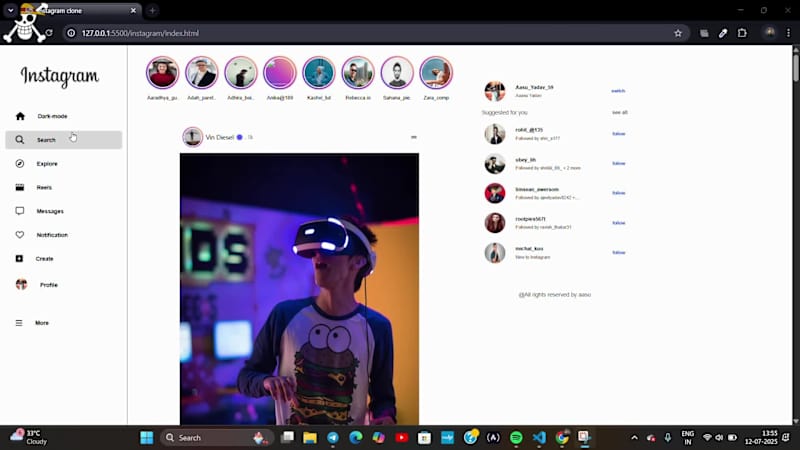
Task: Click the taskbar Search box
Action: point(218,438)
